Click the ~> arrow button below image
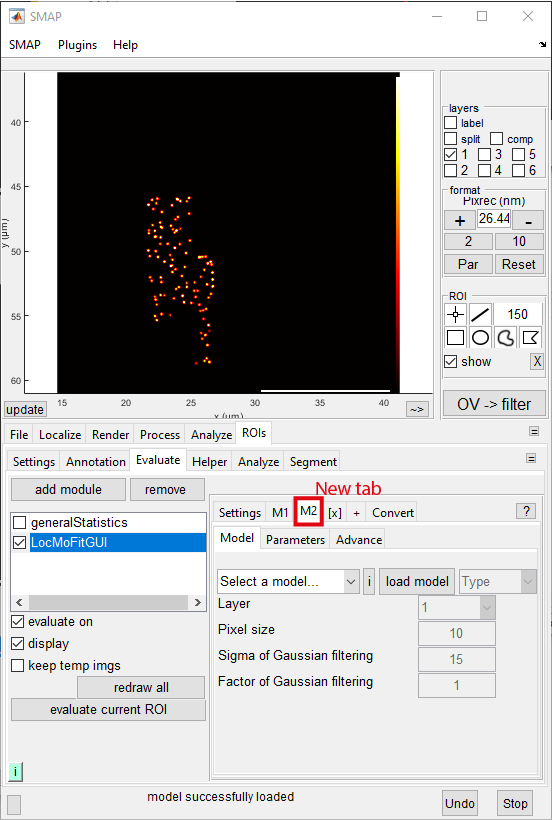Screen dimensions: 553x820 [x=417, y=409]
